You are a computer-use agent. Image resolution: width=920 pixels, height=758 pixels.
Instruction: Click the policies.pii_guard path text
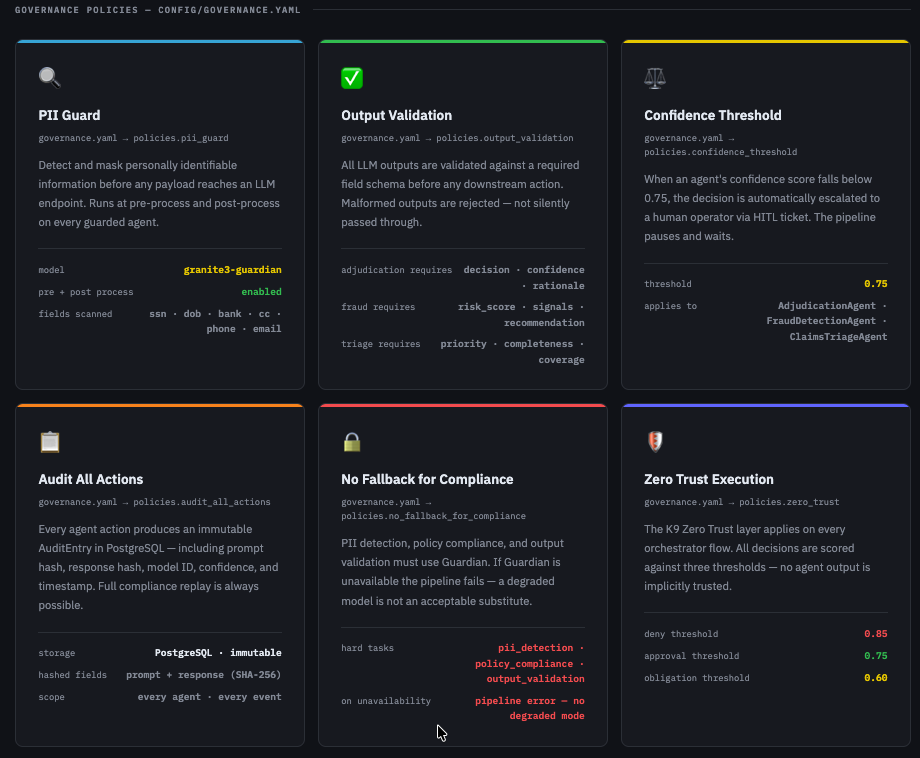tap(181, 138)
